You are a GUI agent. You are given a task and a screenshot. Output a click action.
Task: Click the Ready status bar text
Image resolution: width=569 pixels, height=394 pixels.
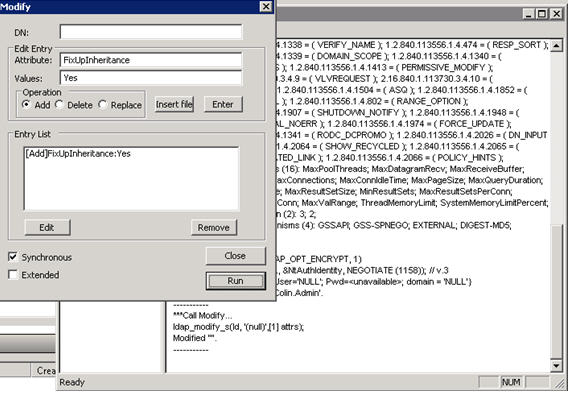click(72, 382)
